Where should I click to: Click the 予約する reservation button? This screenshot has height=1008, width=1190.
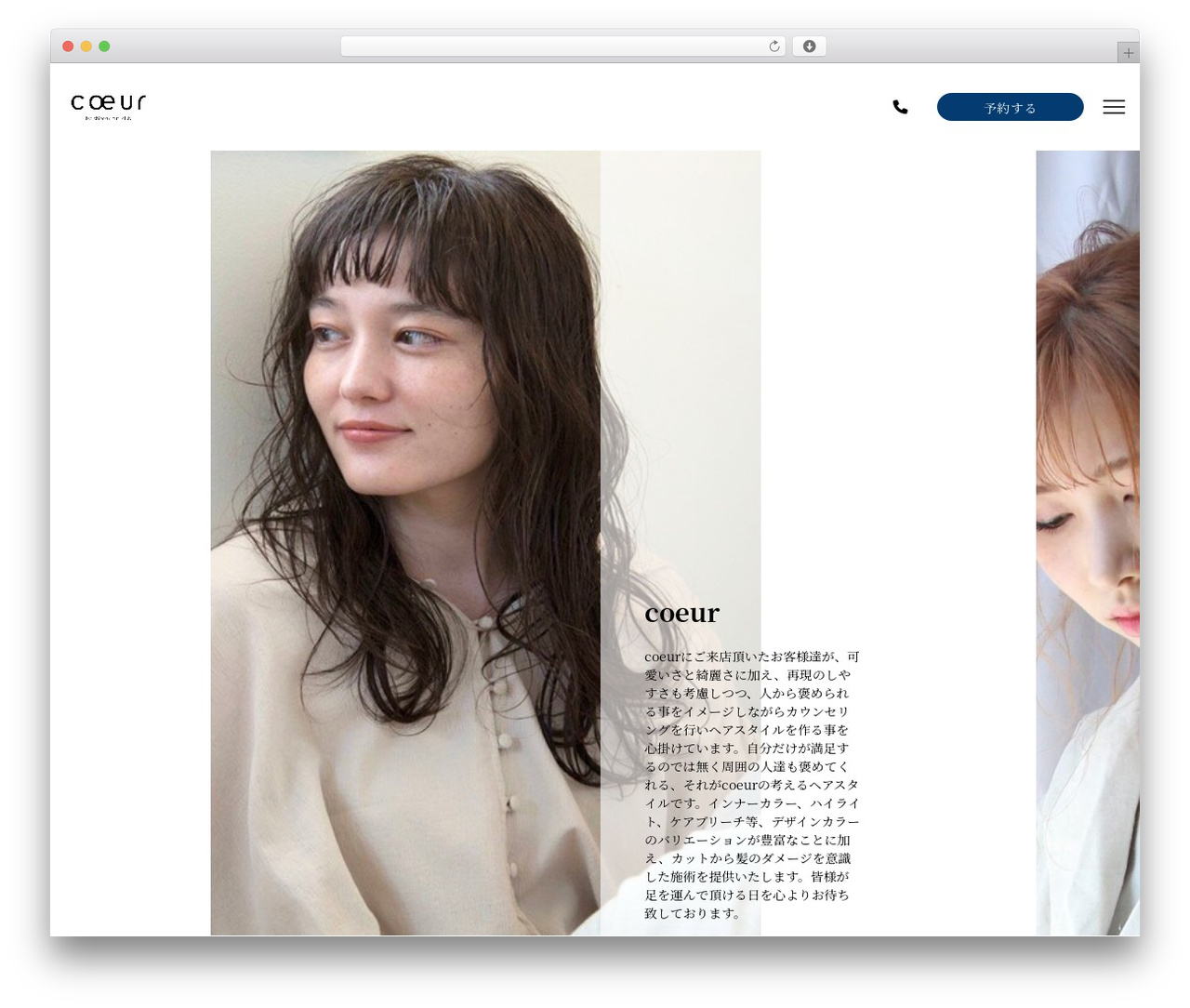1010,107
